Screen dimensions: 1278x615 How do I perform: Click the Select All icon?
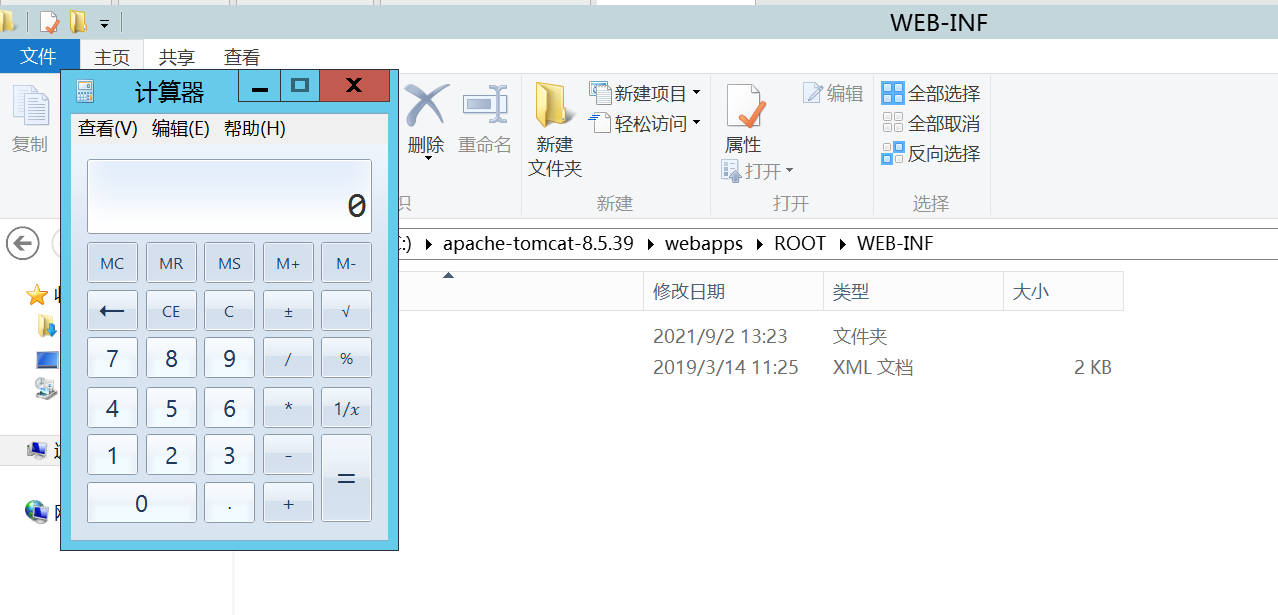click(892, 94)
